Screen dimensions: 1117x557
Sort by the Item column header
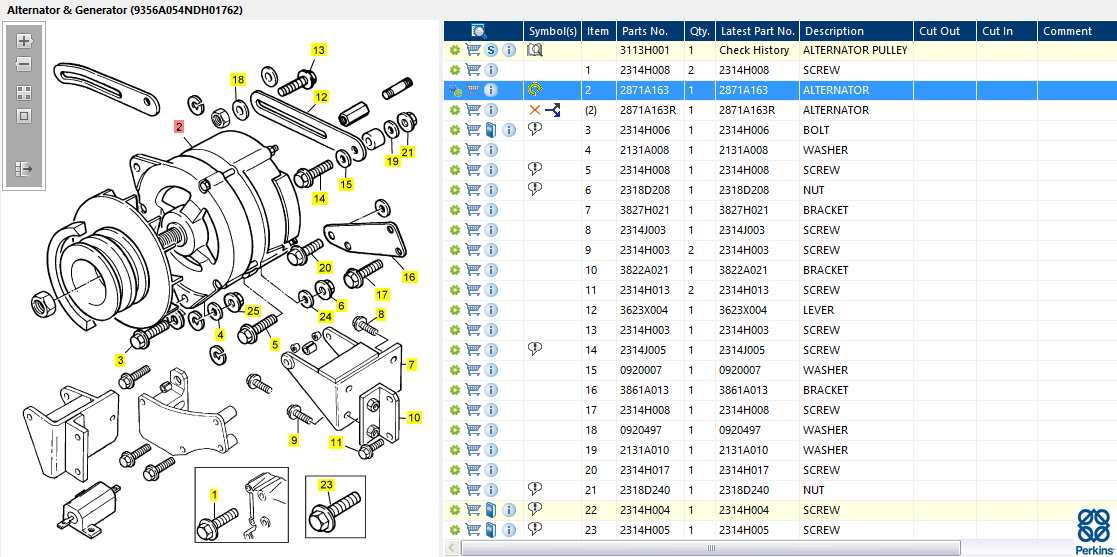[598, 31]
